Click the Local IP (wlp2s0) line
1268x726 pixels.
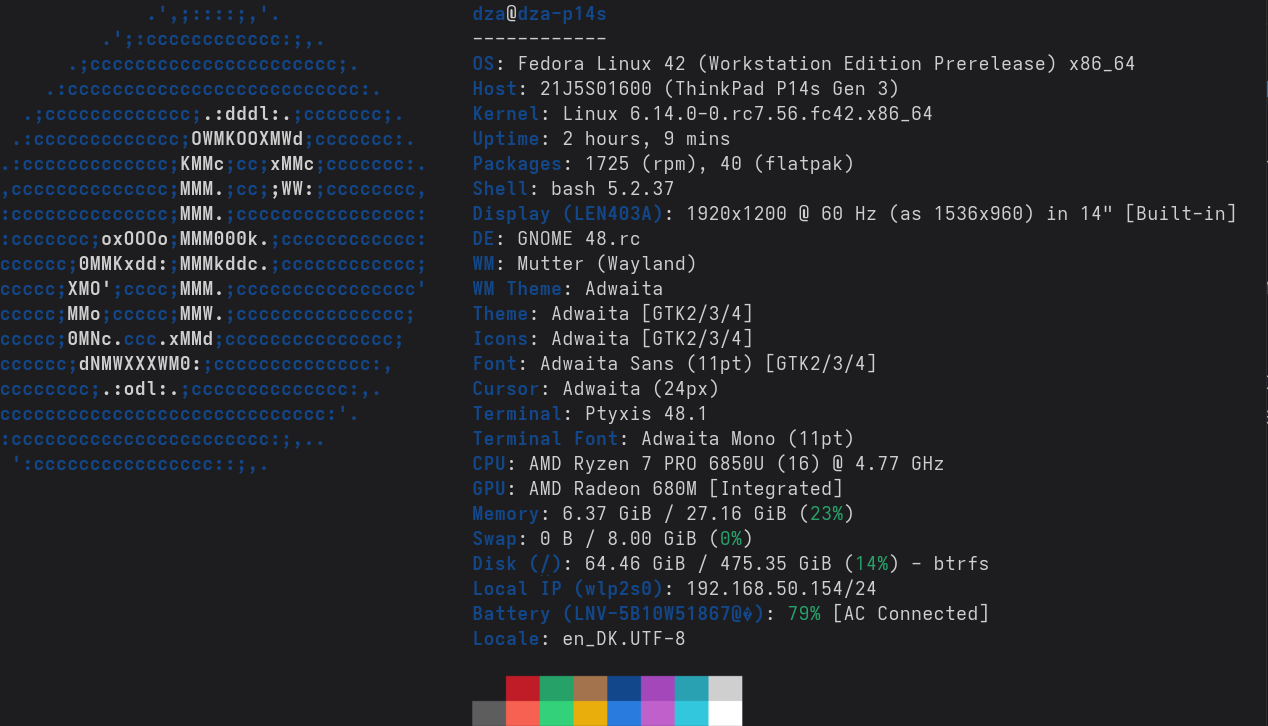point(675,589)
